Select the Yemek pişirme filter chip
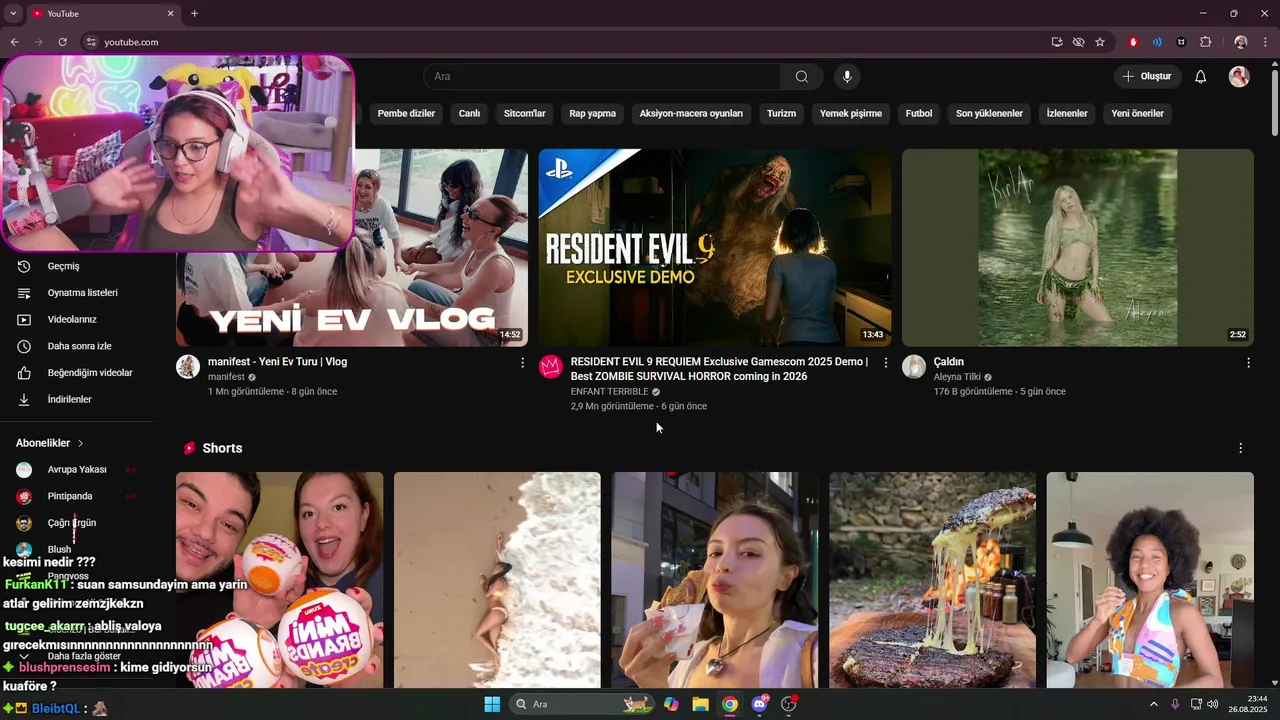Viewport: 1280px width, 720px height. (851, 113)
